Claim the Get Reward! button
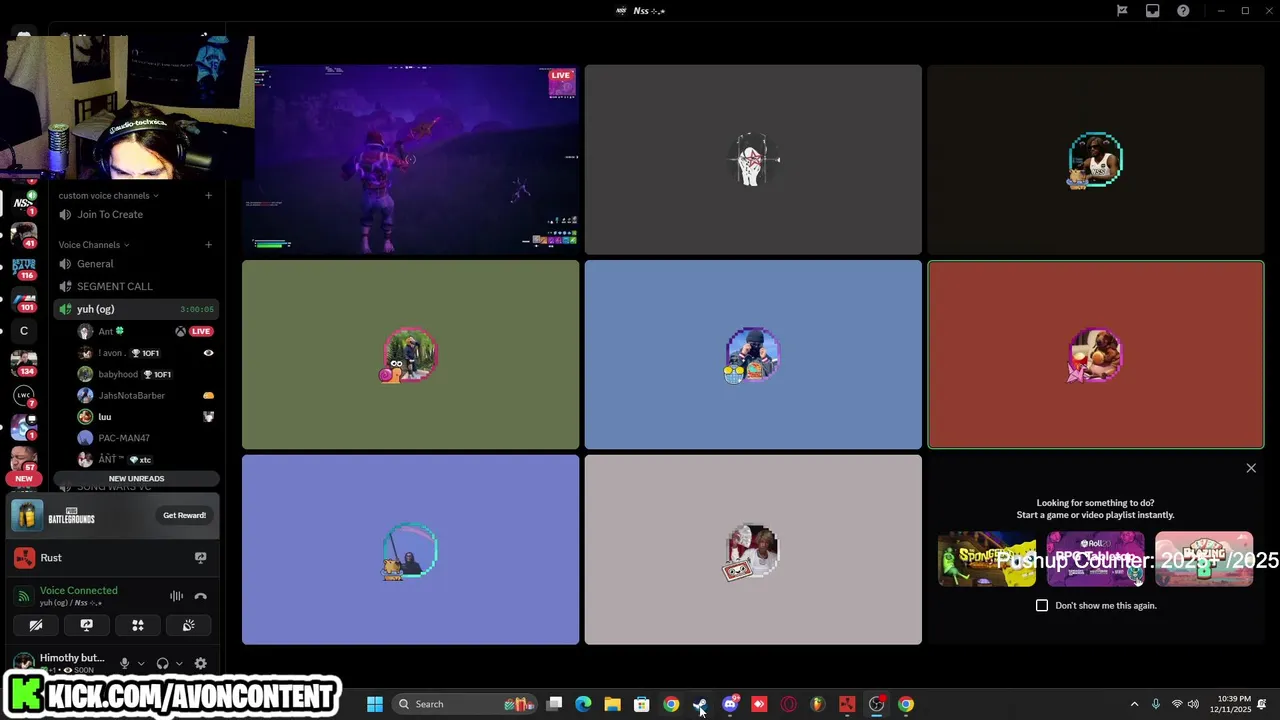This screenshot has width=1280, height=720. 184,516
